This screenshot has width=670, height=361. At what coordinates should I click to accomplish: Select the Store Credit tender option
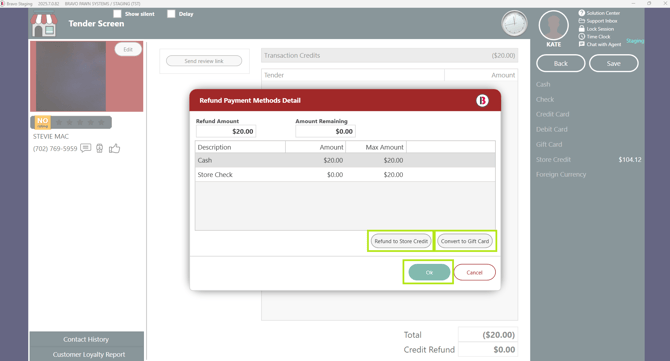coord(553,159)
